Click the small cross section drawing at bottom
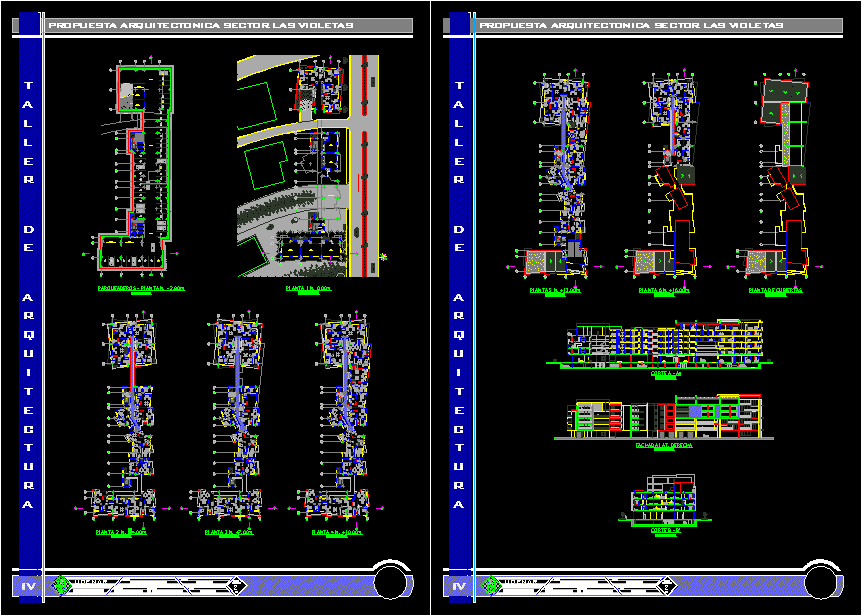This screenshot has width=862, height=616. point(663,505)
